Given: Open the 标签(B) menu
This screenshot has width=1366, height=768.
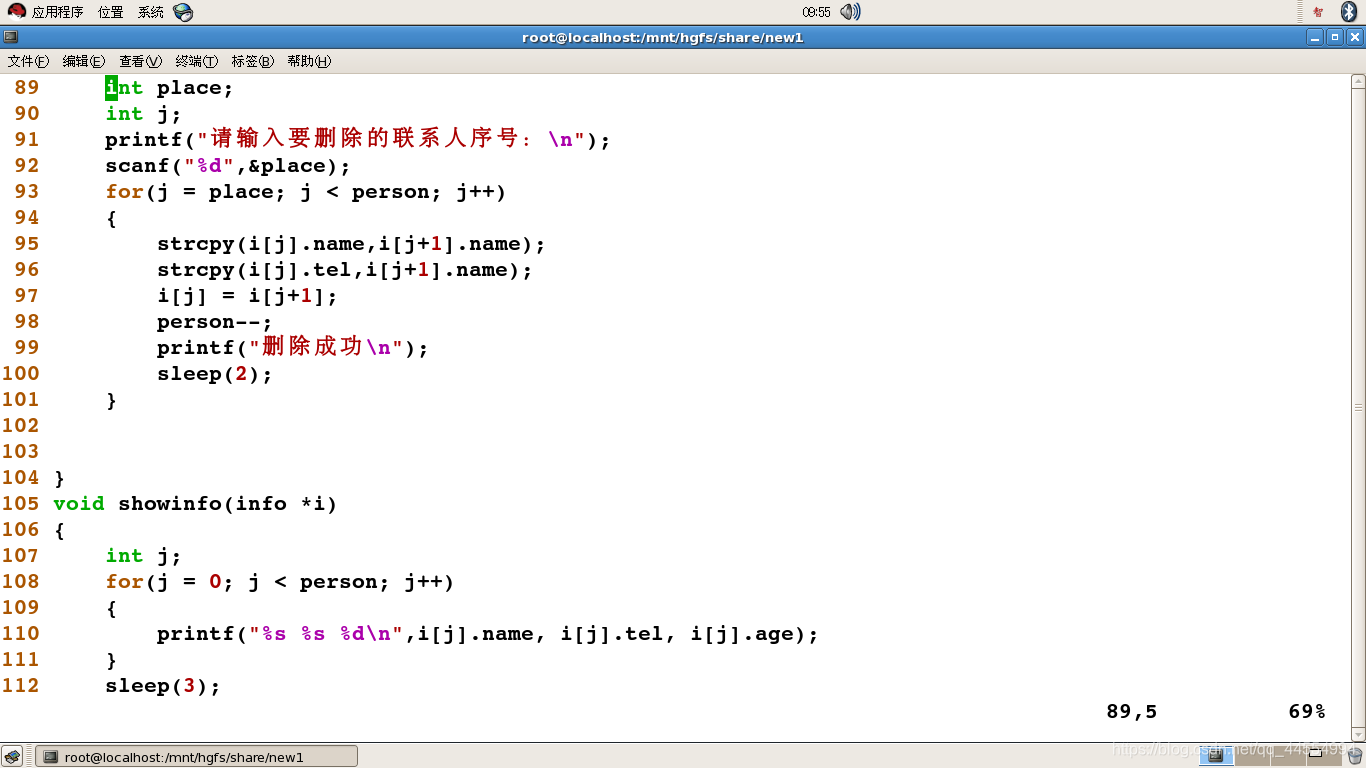Looking at the screenshot, I should (x=252, y=61).
